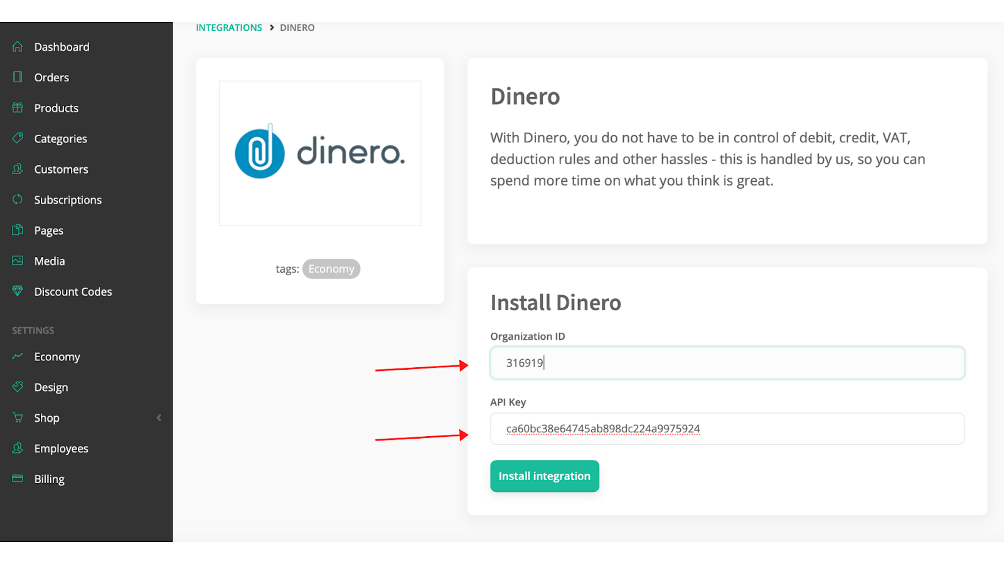Focus the API Key input field
Viewport: 1004px width, 564px height.
[x=727, y=429]
